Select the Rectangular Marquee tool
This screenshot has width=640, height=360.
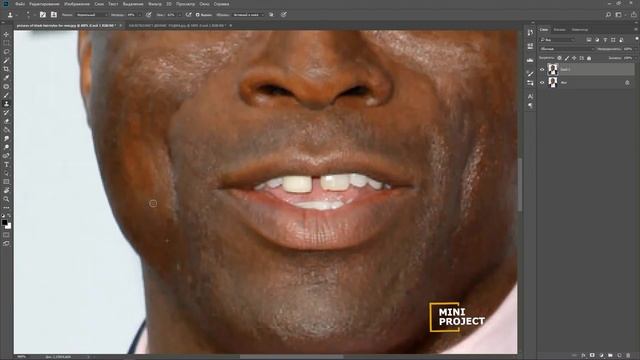[x=6, y=43]
